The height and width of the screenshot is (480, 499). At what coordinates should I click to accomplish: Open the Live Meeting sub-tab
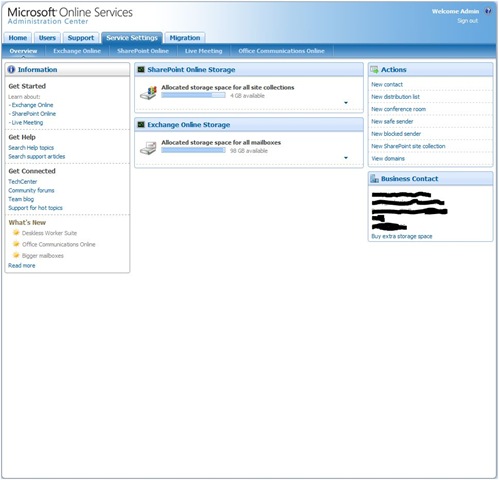tap(204, 51)
